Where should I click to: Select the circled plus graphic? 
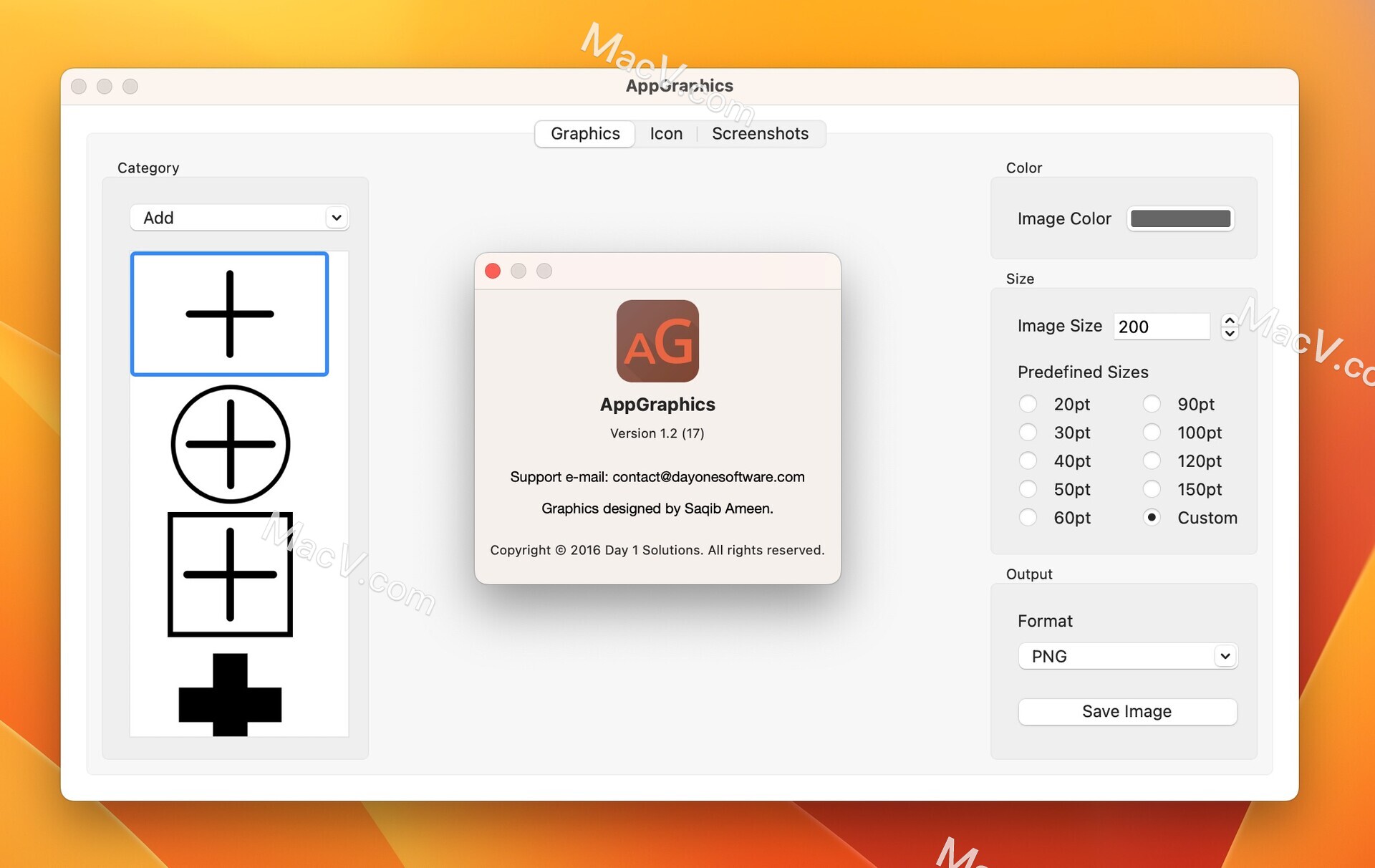[230, 444]
